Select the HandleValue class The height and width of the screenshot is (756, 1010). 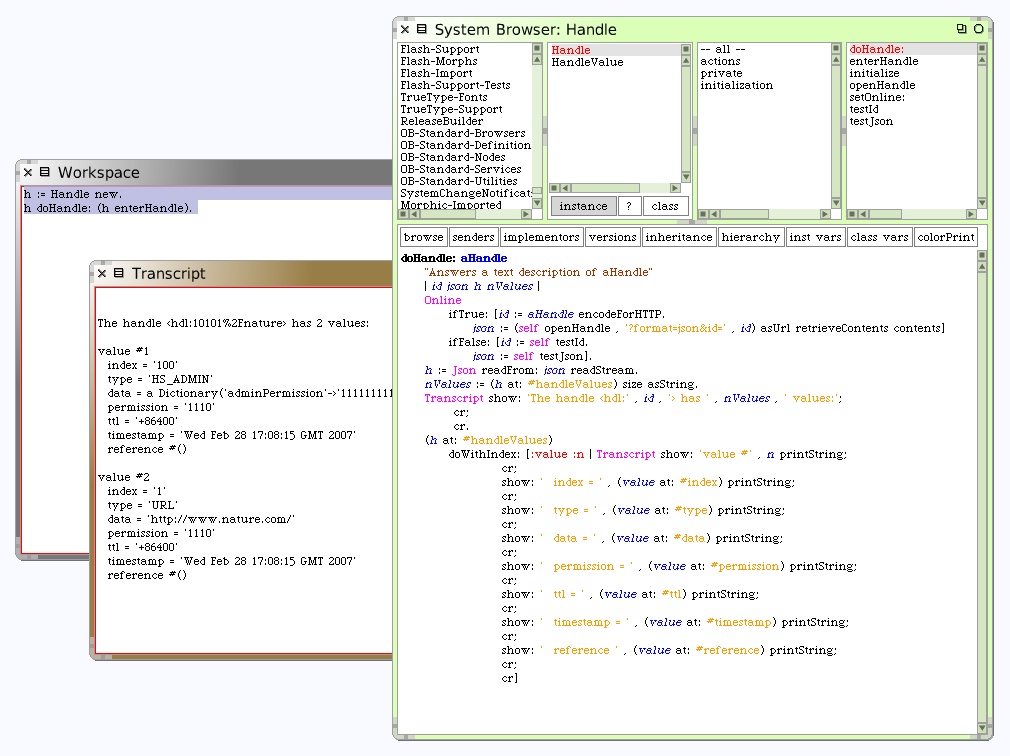(x=587, y=62)
